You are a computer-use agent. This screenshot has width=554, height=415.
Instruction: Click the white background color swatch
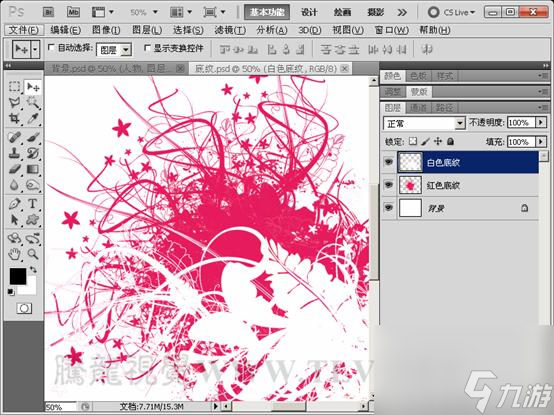pyautogui.click(x=30, y=288)
